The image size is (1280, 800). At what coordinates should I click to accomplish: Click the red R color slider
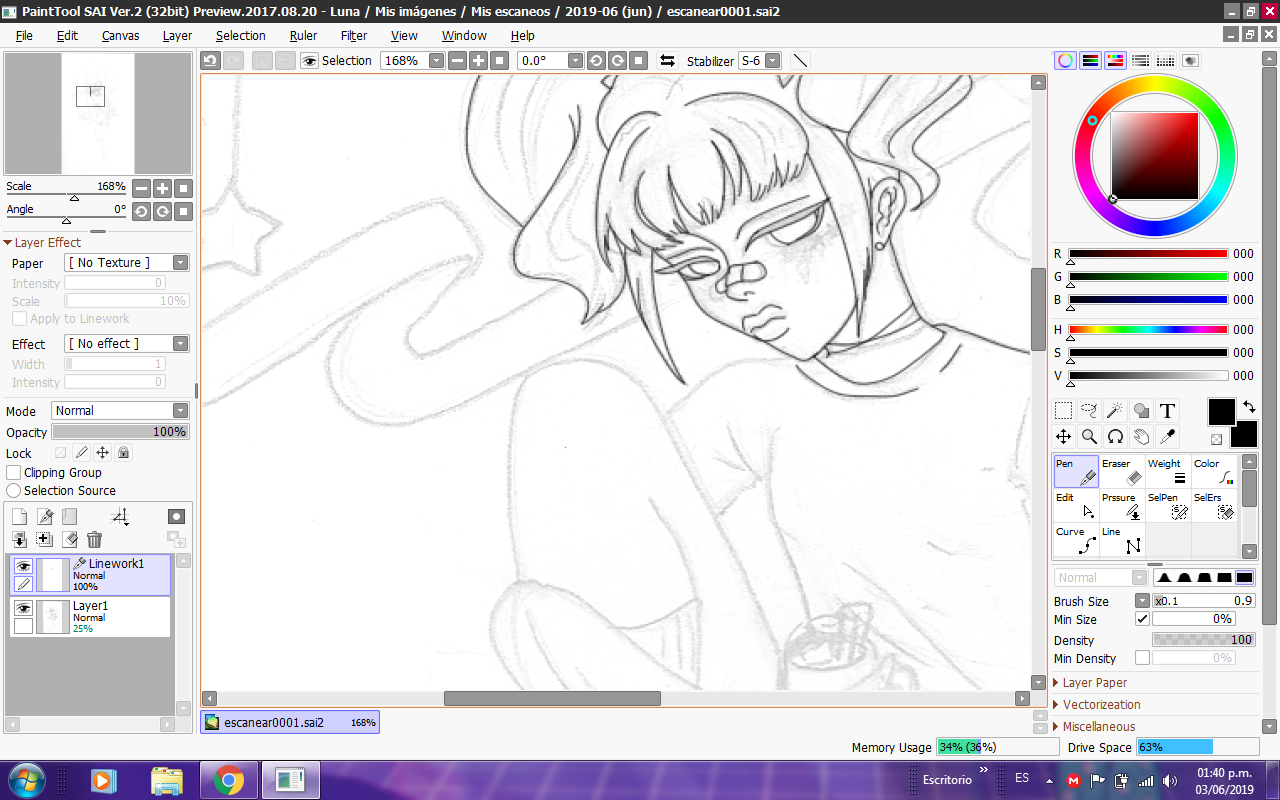point(1148,254)
